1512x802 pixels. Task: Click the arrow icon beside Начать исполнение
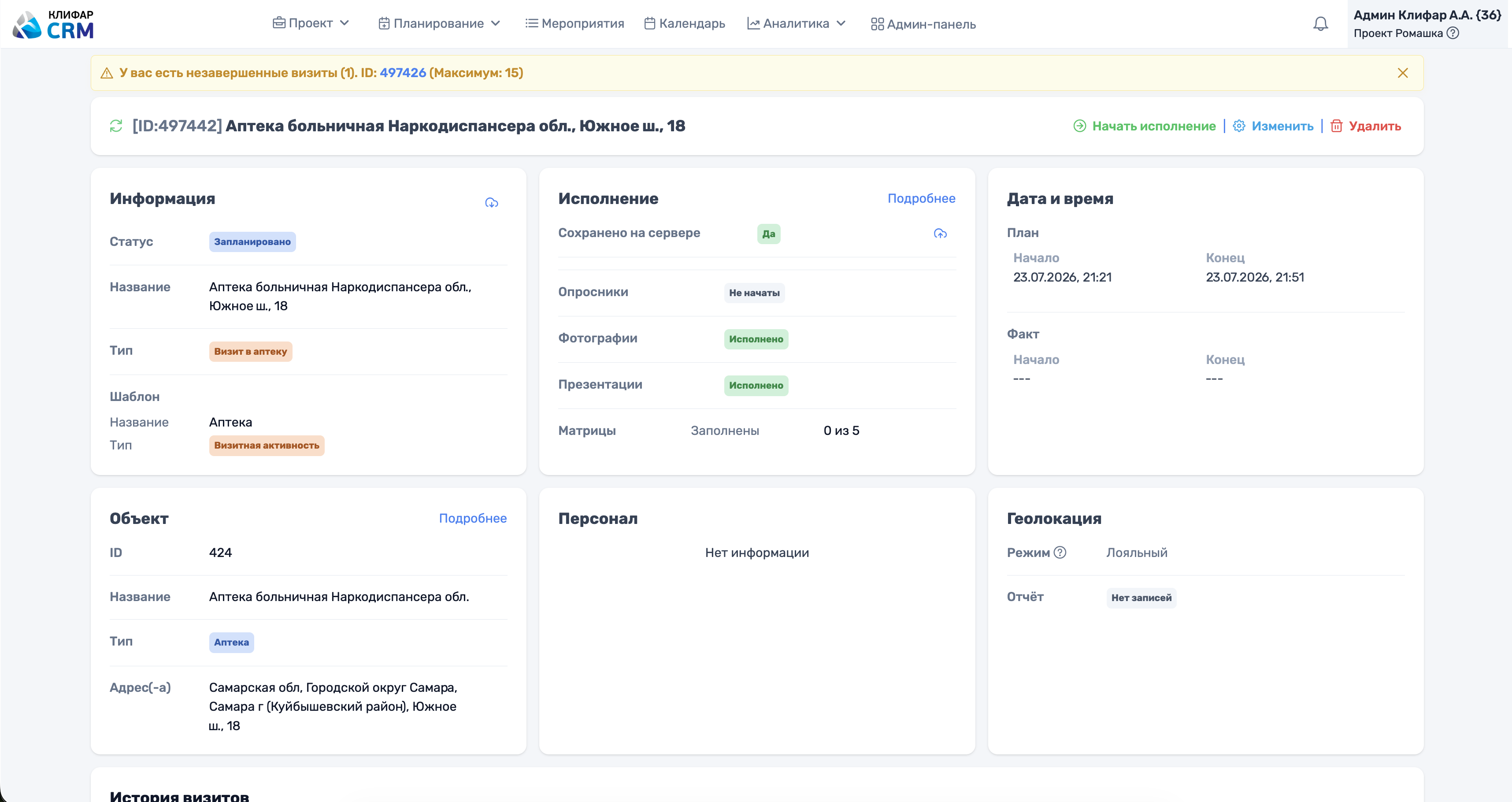point(1080,126)
